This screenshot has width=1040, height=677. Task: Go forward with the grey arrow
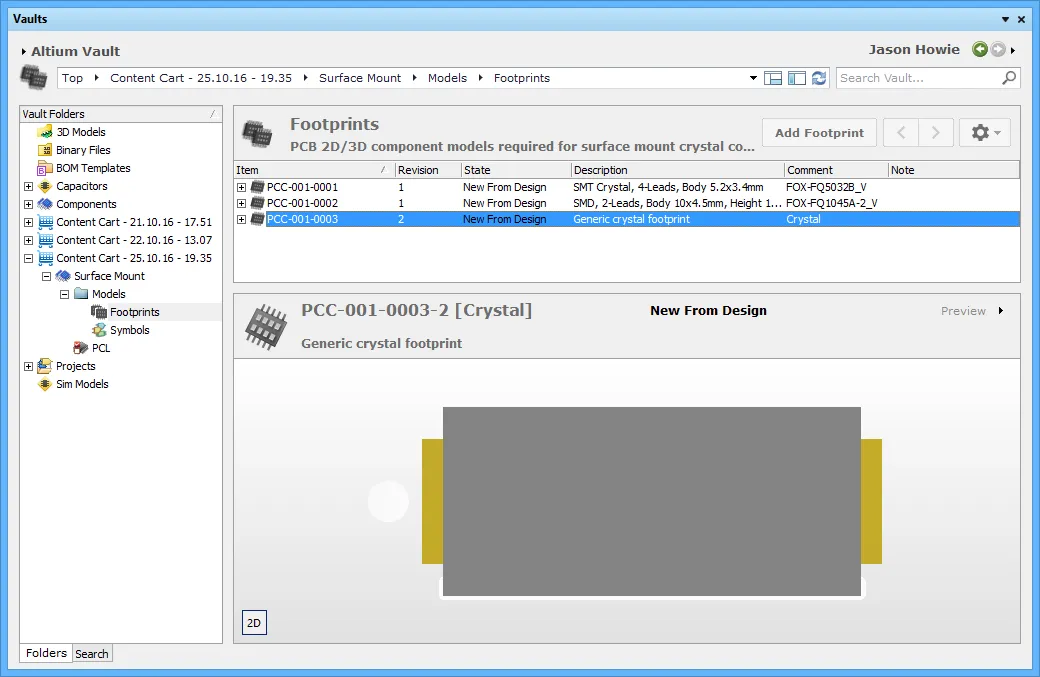(x=998, y=49)
